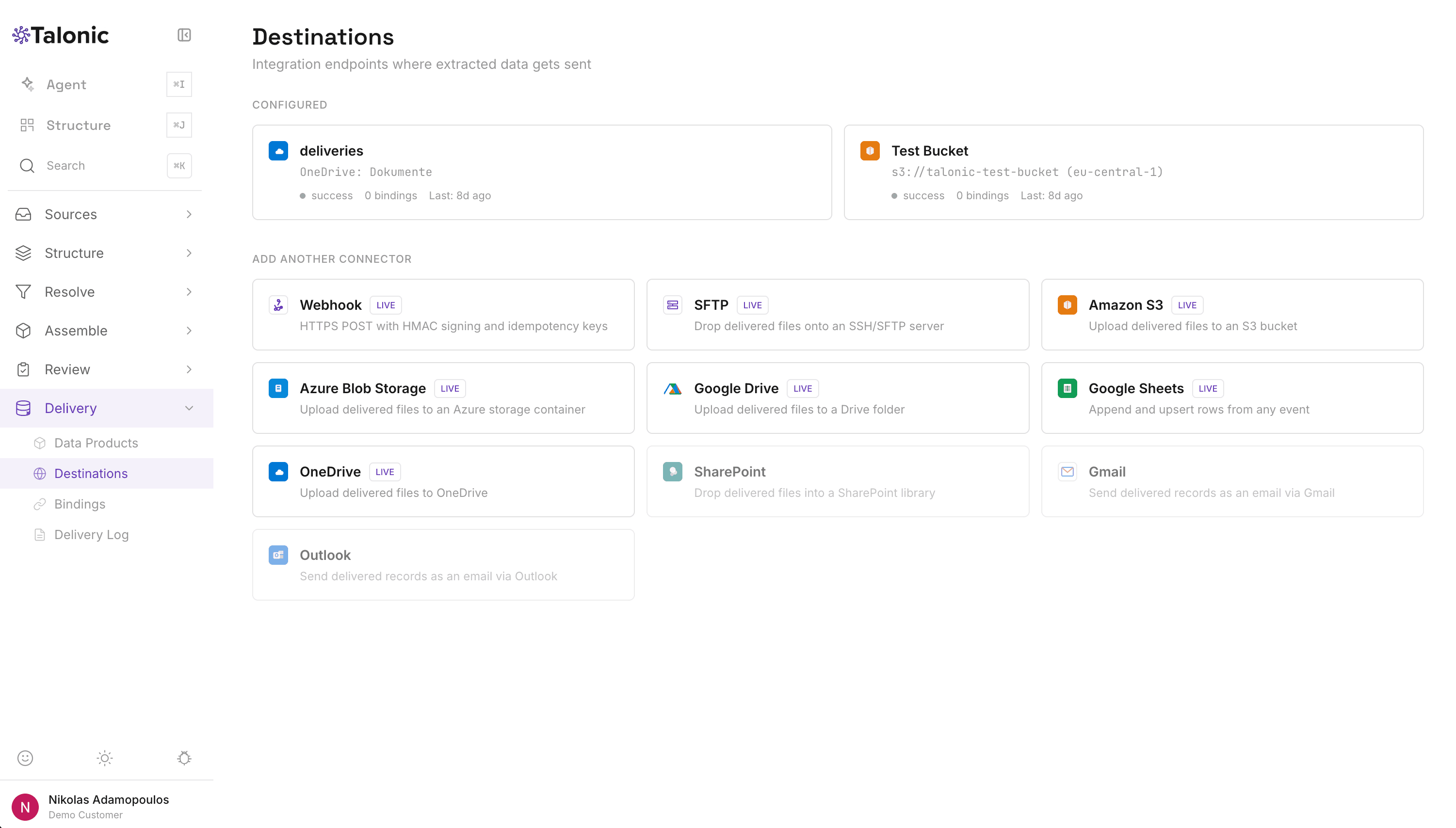Click the Review clipboard icon
This screenshot has width=1456, height=828.
23,369
